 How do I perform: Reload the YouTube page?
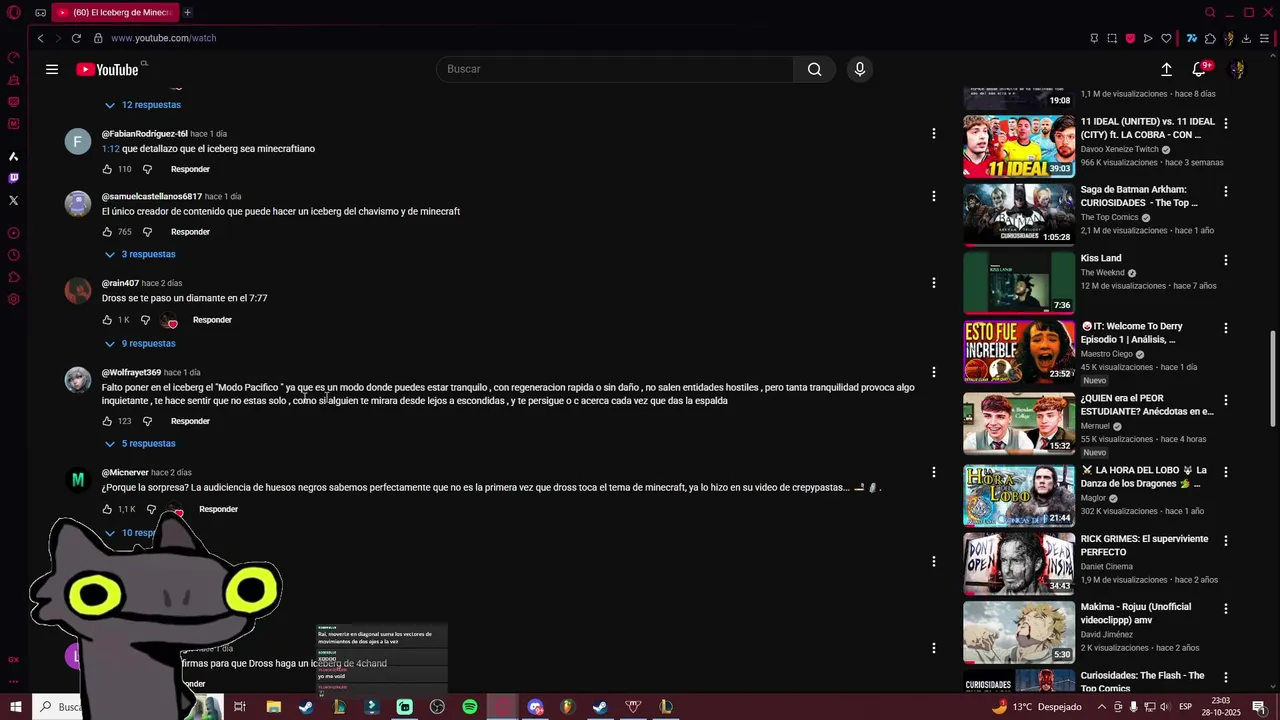76,38
